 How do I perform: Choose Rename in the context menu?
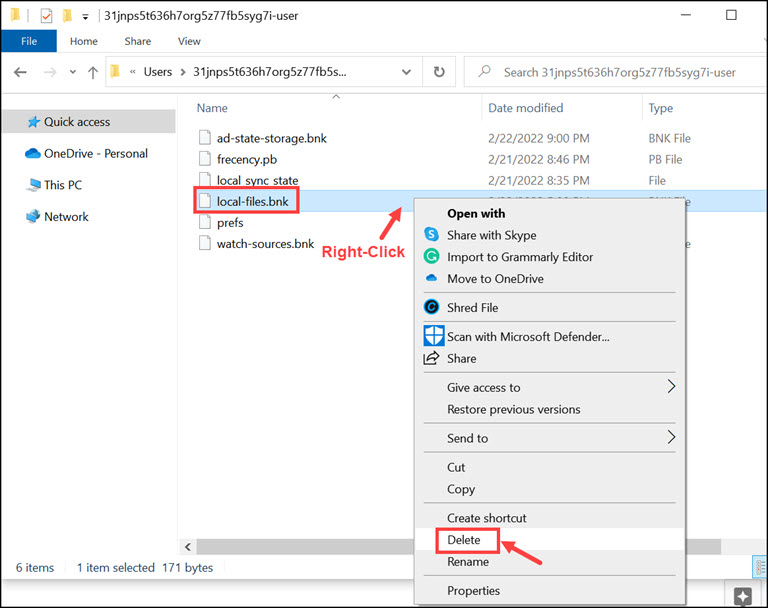(x=468, y=562)
